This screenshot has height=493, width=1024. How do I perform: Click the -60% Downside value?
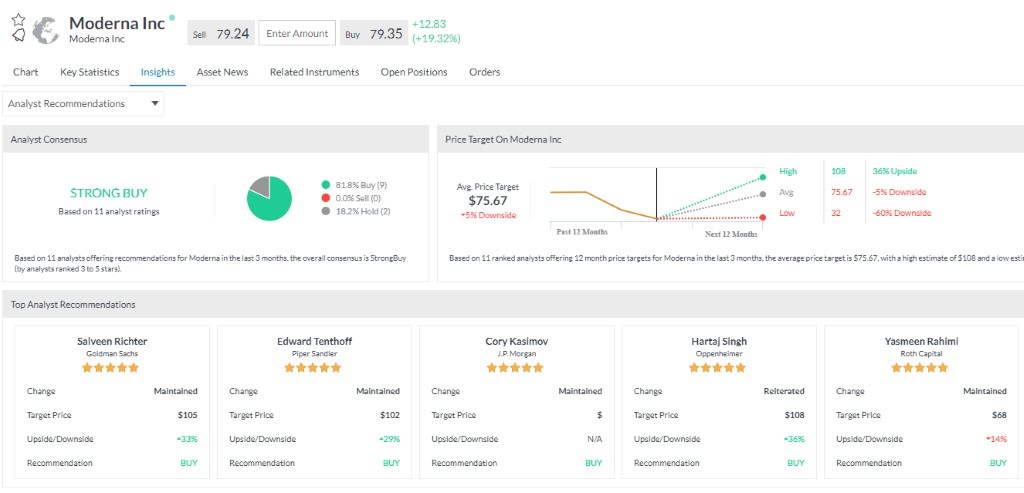(x=901, y=213)
